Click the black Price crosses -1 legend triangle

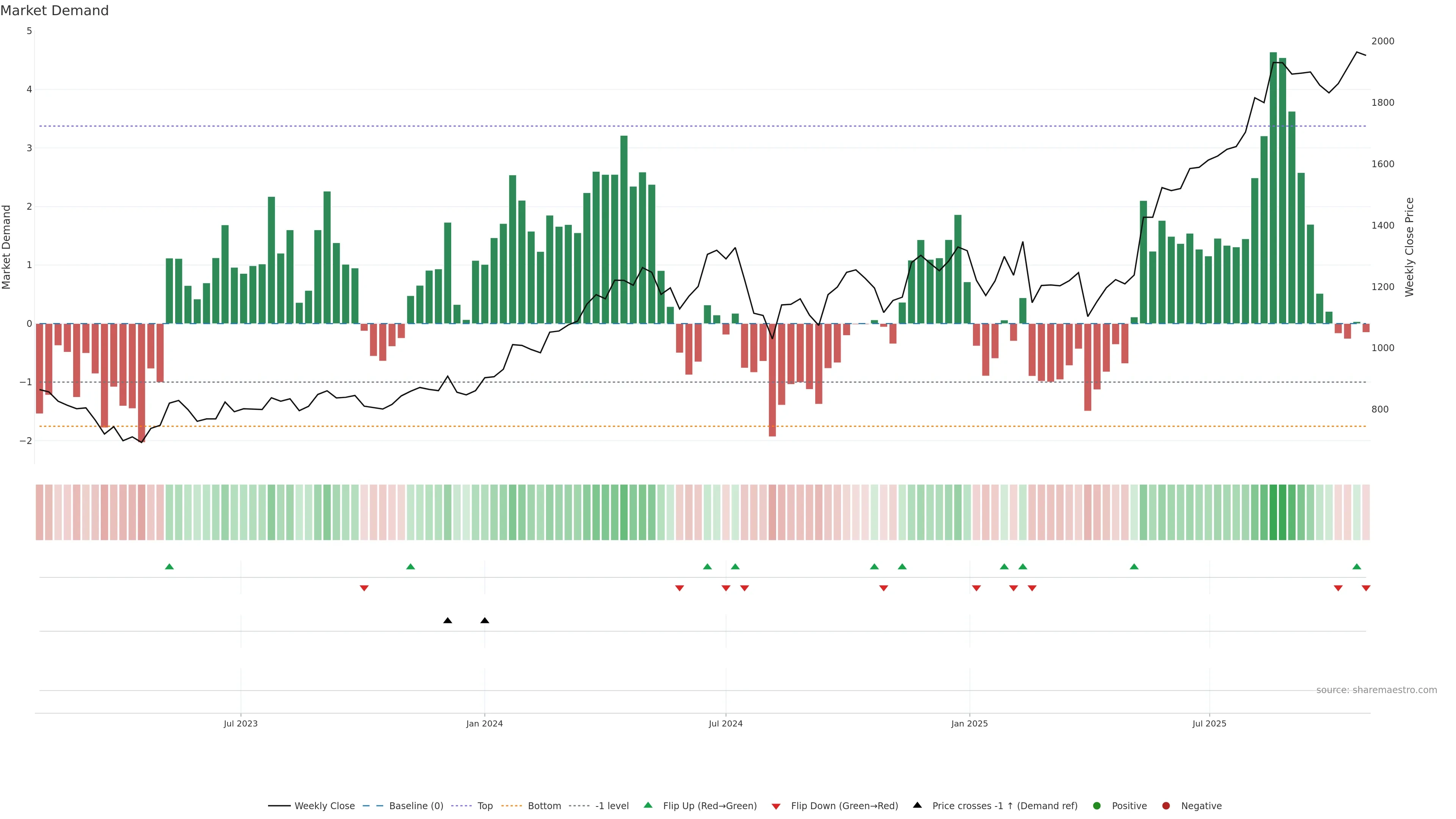point(917,805)
